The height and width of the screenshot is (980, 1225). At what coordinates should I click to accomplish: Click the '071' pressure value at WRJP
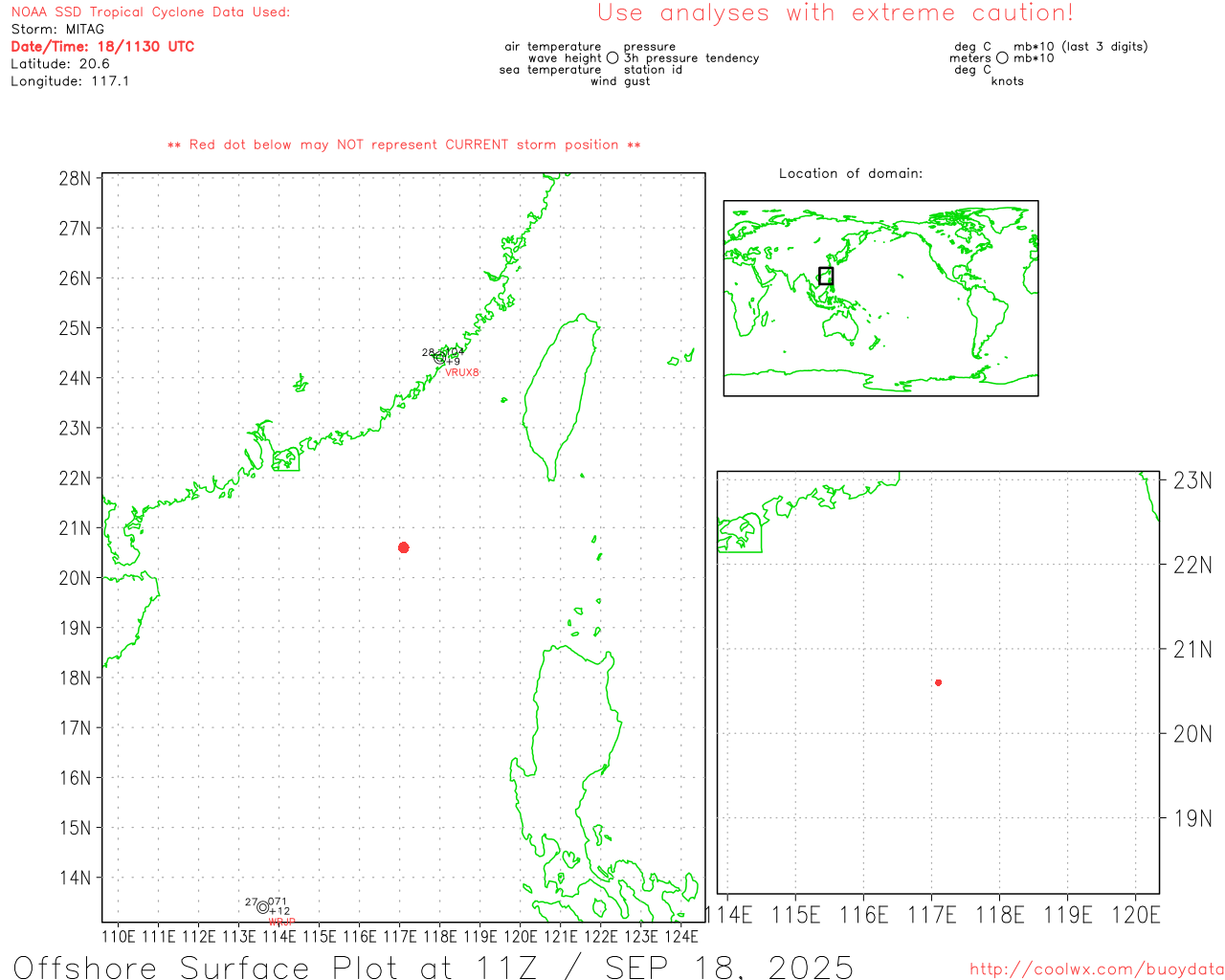tap(278, 902)
